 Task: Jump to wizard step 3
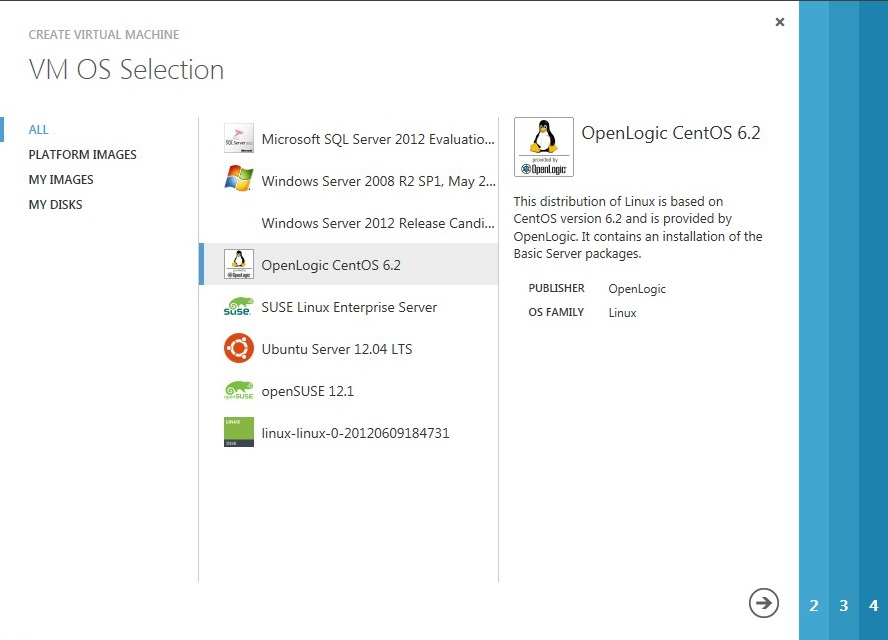point(844,606)
